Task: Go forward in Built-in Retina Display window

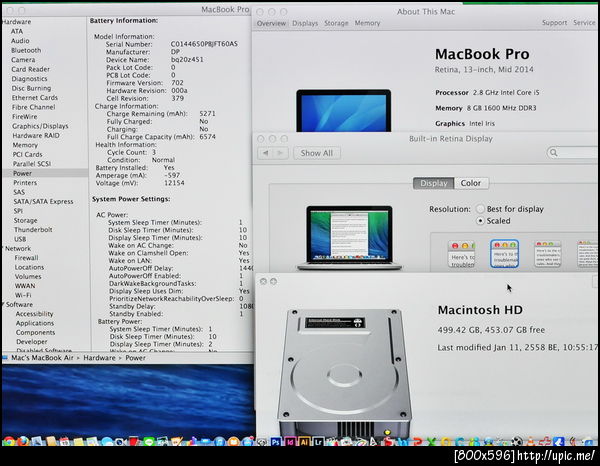Action: [x=280, y=153]
